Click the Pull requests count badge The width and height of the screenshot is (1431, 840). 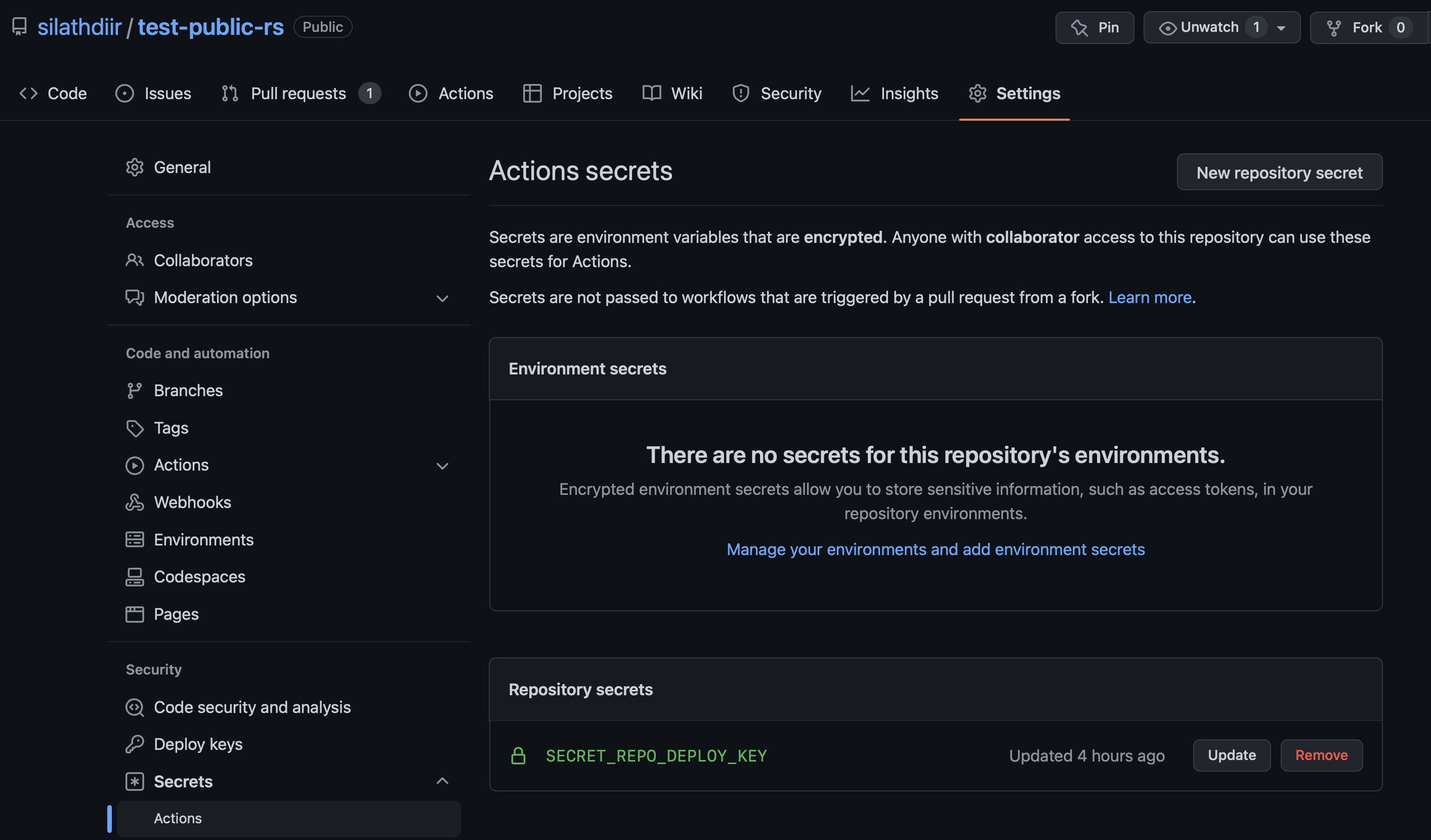pos(369,93)
